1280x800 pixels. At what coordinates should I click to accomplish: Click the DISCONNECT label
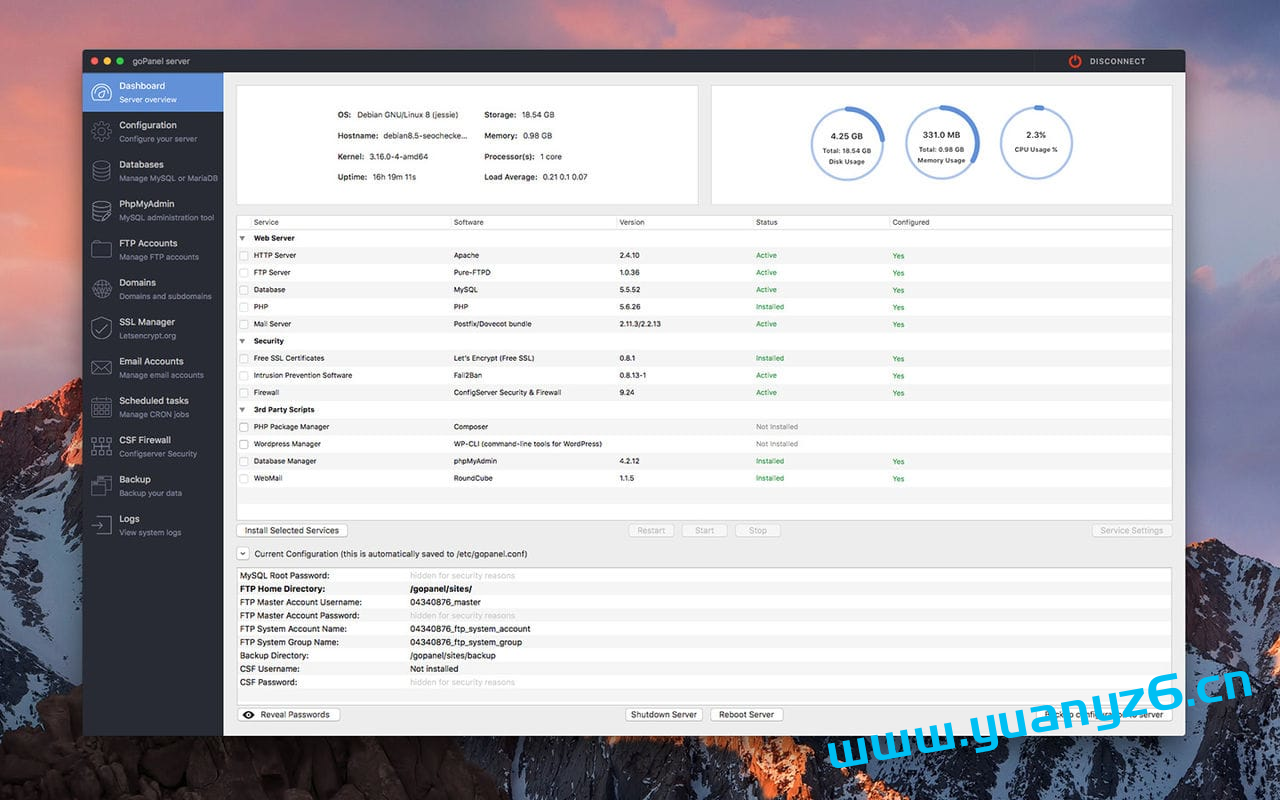click(x=1118, y=62)
